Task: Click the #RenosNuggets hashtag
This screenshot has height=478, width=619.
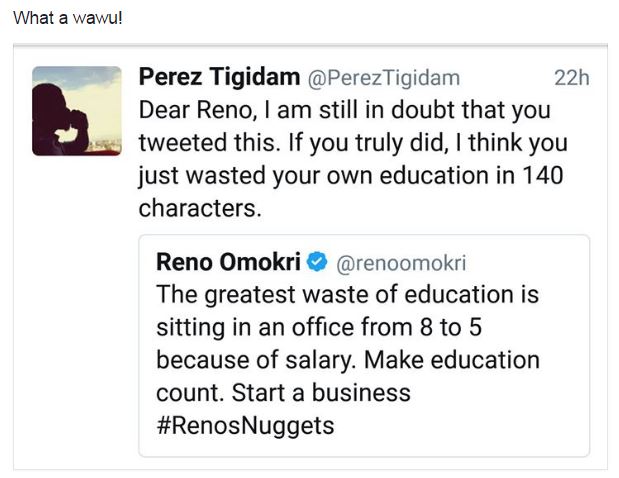Action: point(245,424)
